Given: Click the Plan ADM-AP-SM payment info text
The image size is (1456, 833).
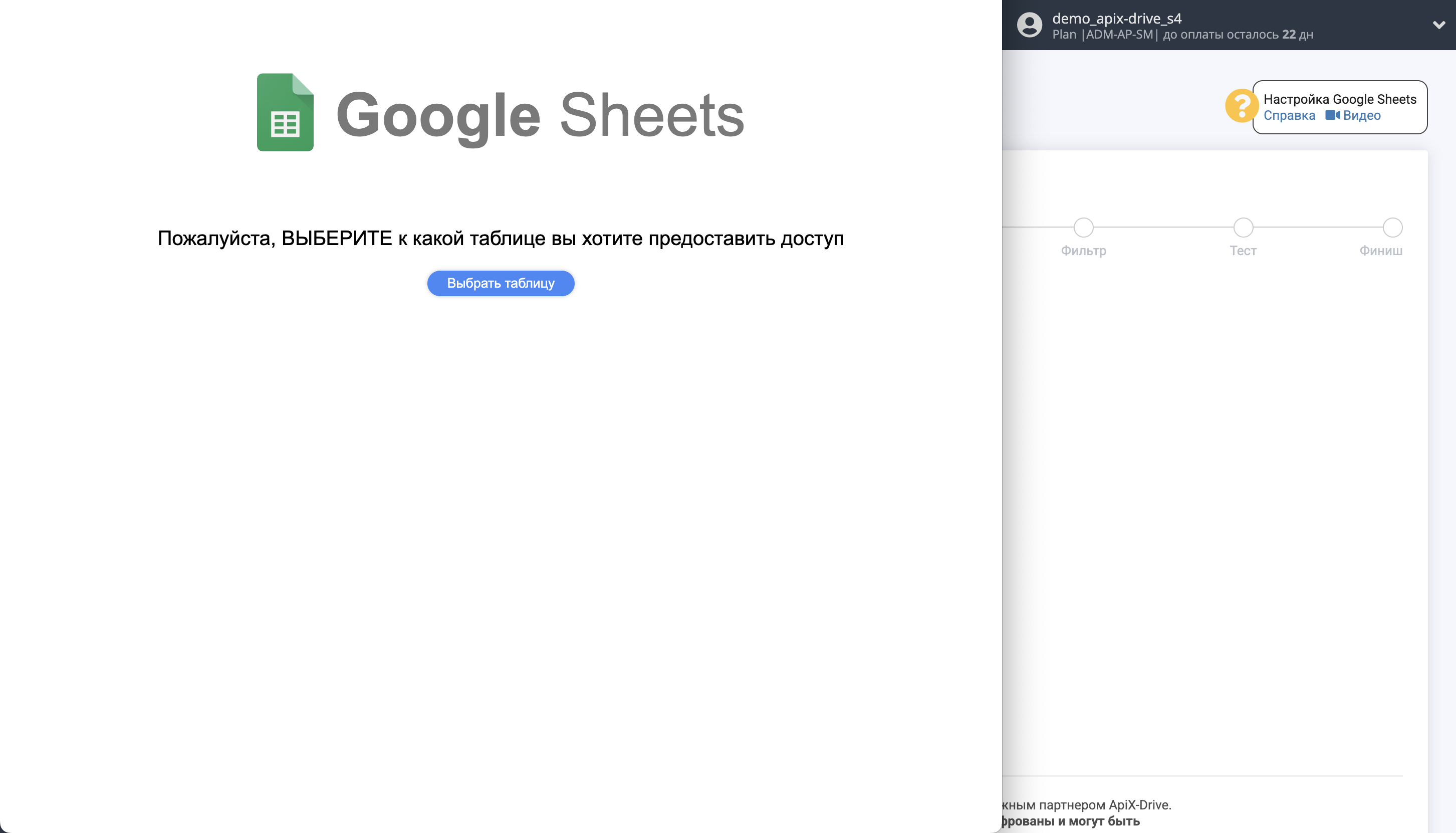Looking at the screenshot, I should point(1182,35).
